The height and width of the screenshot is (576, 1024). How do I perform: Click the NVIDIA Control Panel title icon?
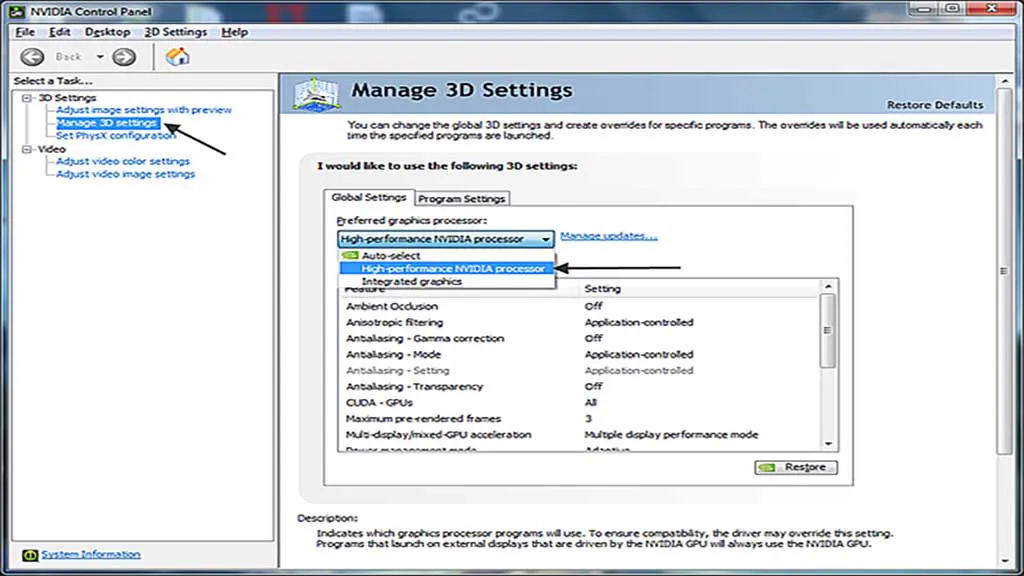point(16,11)
